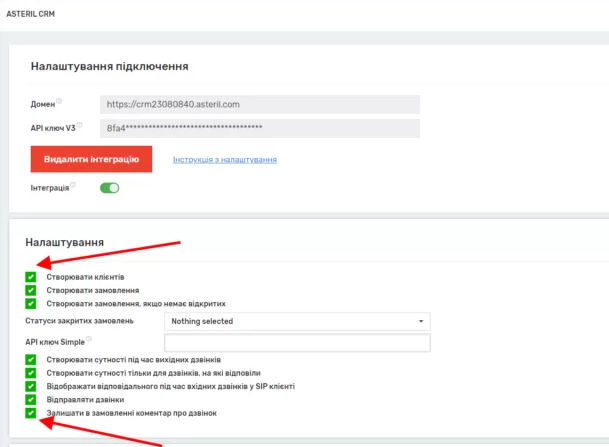Toggle the Інтеграція switch off

coord(109,187)
